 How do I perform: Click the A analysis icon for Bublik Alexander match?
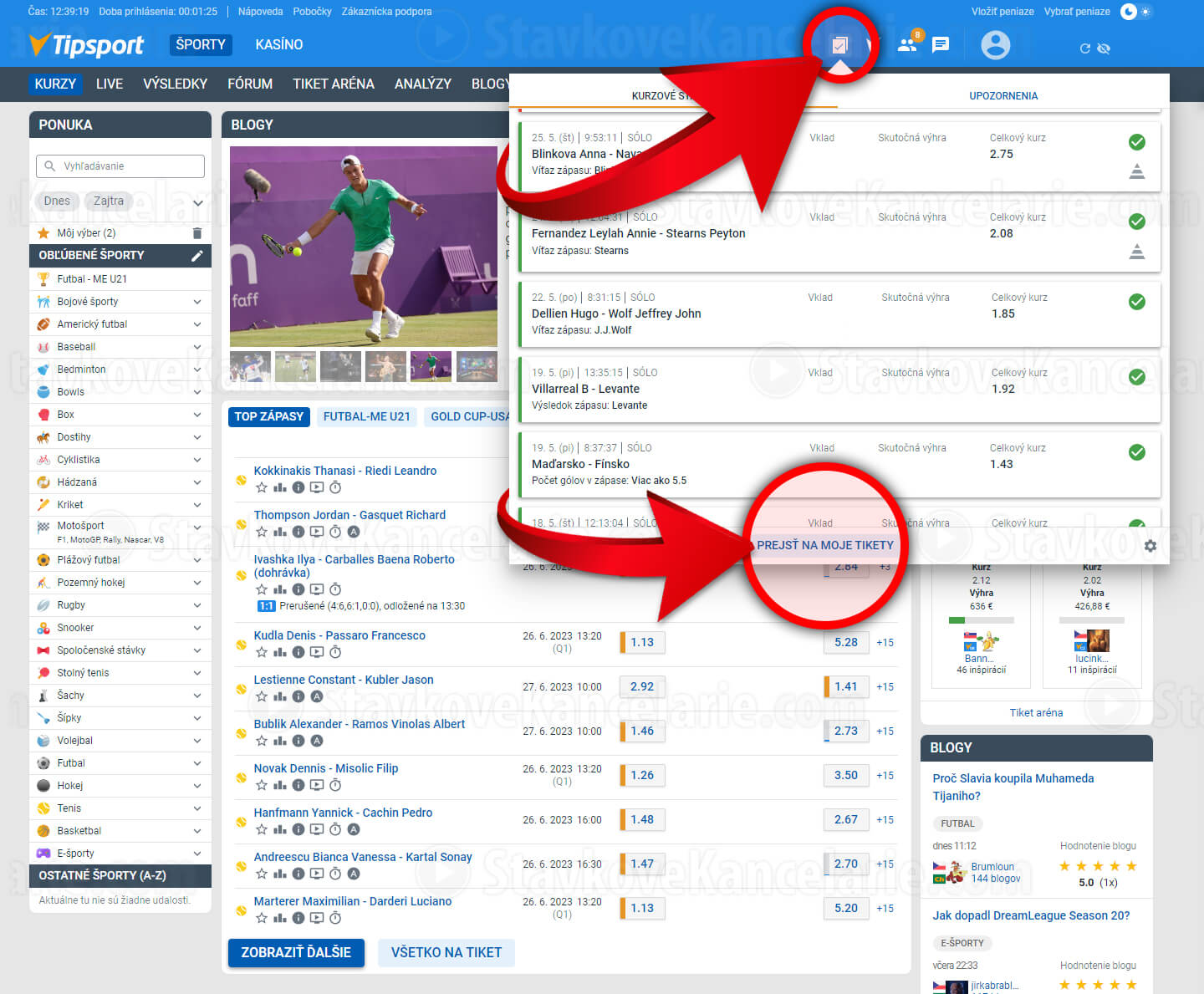[x=317, y=741]
